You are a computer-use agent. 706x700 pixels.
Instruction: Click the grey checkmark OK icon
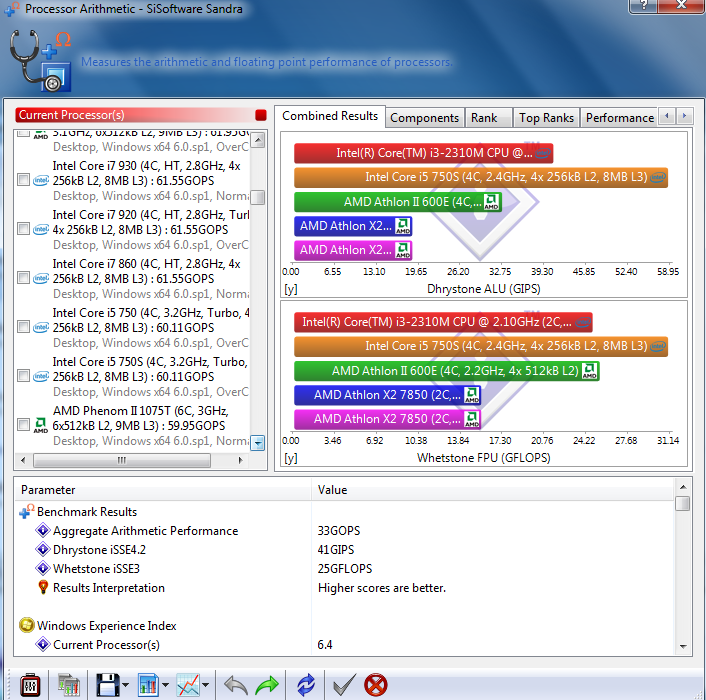[344, 686]
